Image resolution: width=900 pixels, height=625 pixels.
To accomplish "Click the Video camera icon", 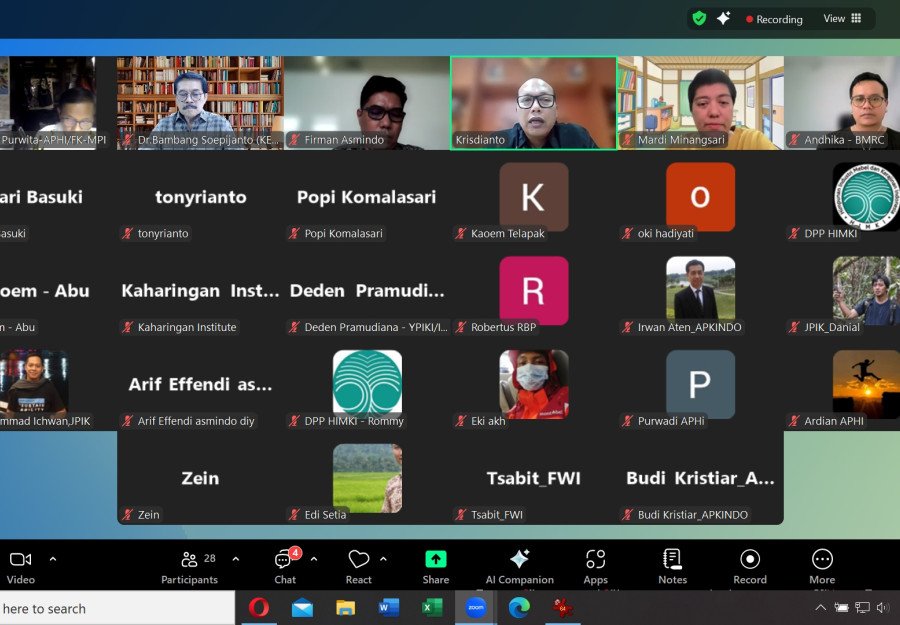I will [x=21, y=559].
